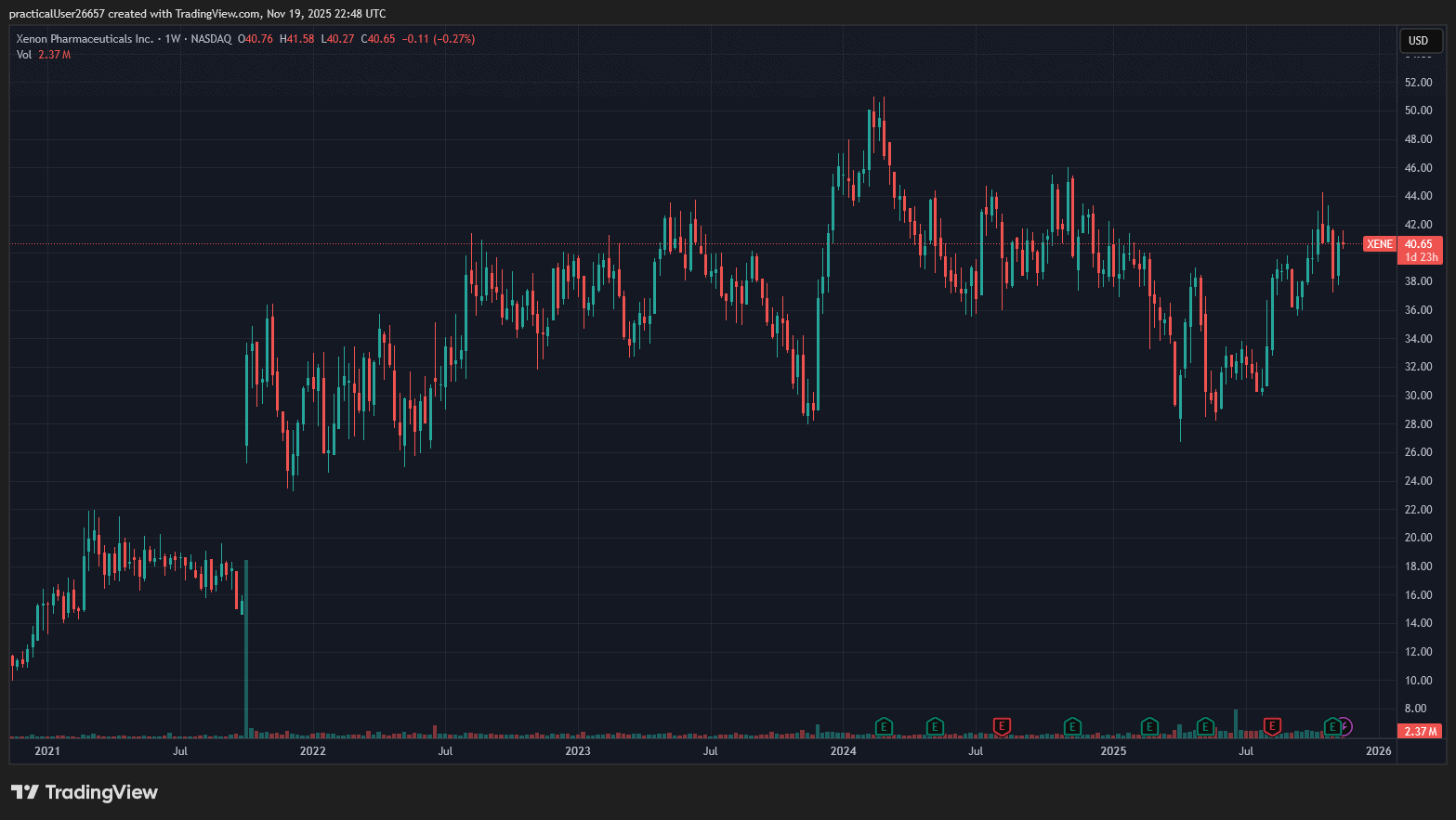Screen dimensions: 1456x820
Task: Click the green earnings marker in late 2024
Action: [x=1072, y=726]
